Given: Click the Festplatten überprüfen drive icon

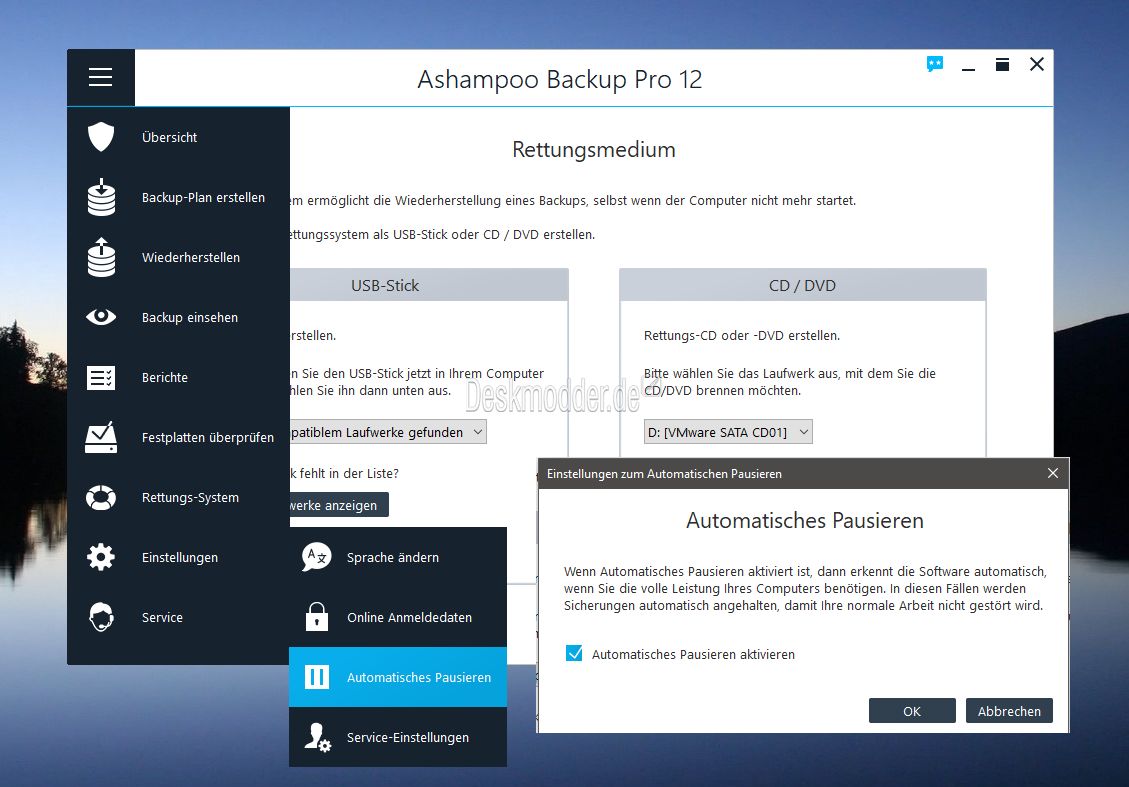Looking at the screenshot, I should click(x=101, y=437).
